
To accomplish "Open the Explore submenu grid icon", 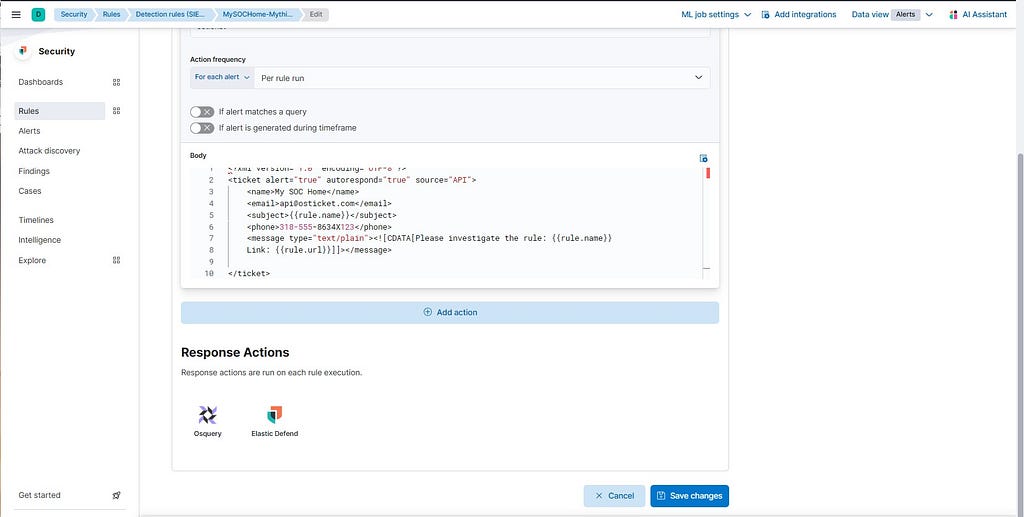I will [116, 260].
